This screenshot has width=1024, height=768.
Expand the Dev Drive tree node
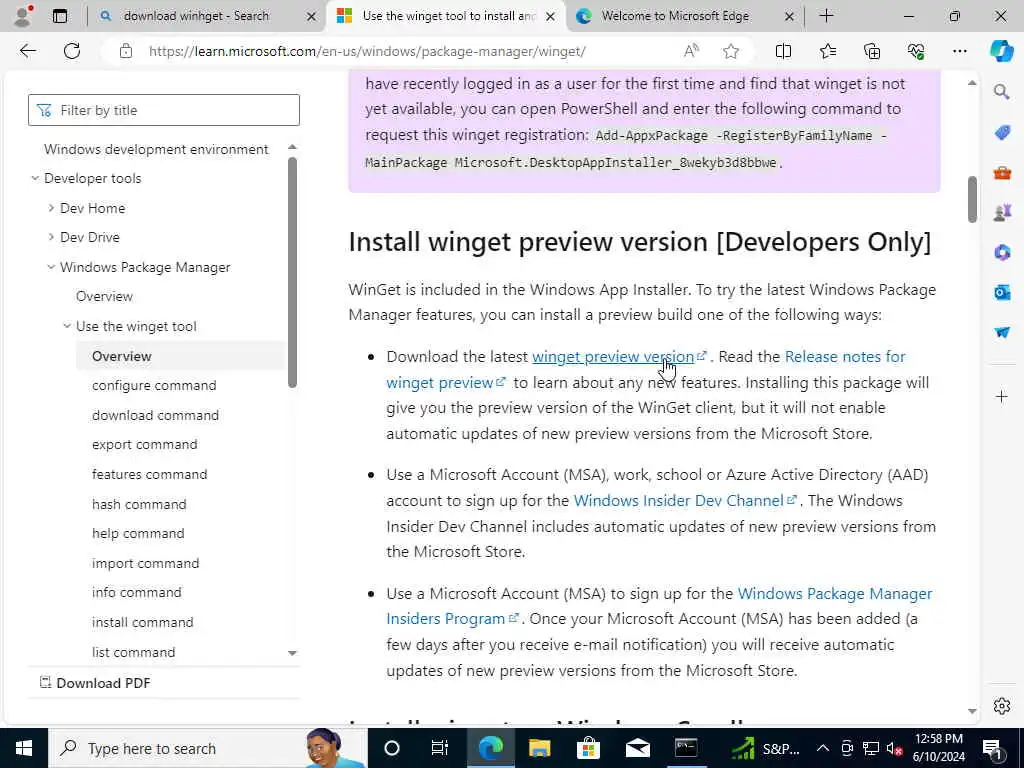(51, 237)
